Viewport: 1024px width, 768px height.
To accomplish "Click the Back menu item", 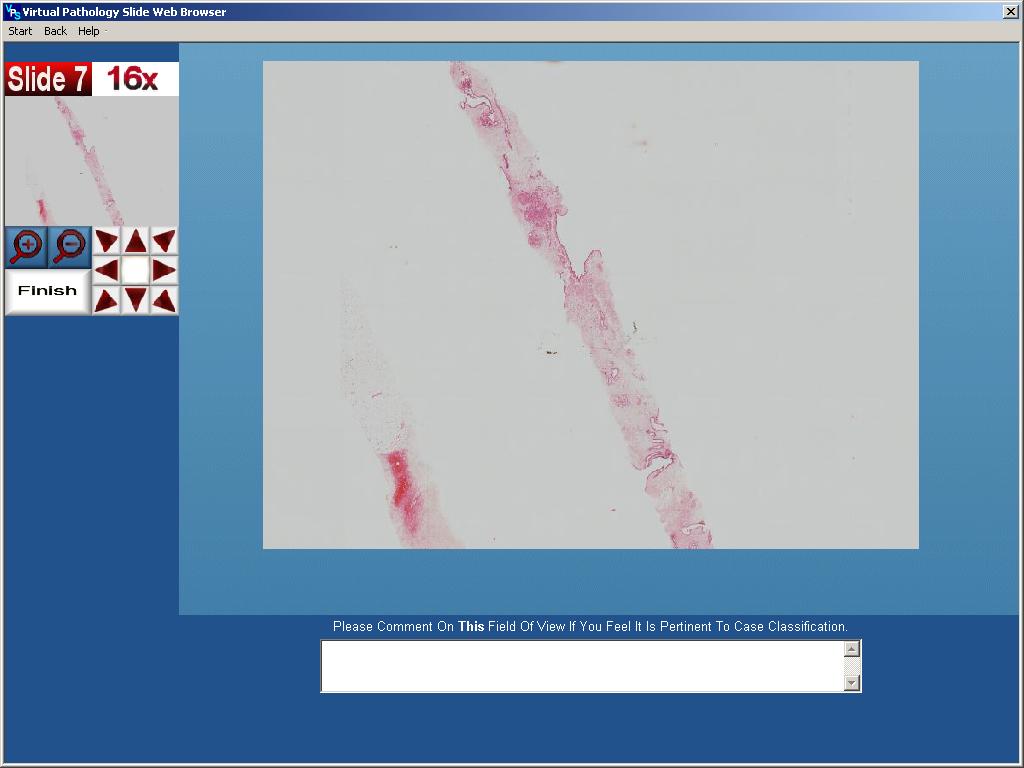I will point(55,31).
